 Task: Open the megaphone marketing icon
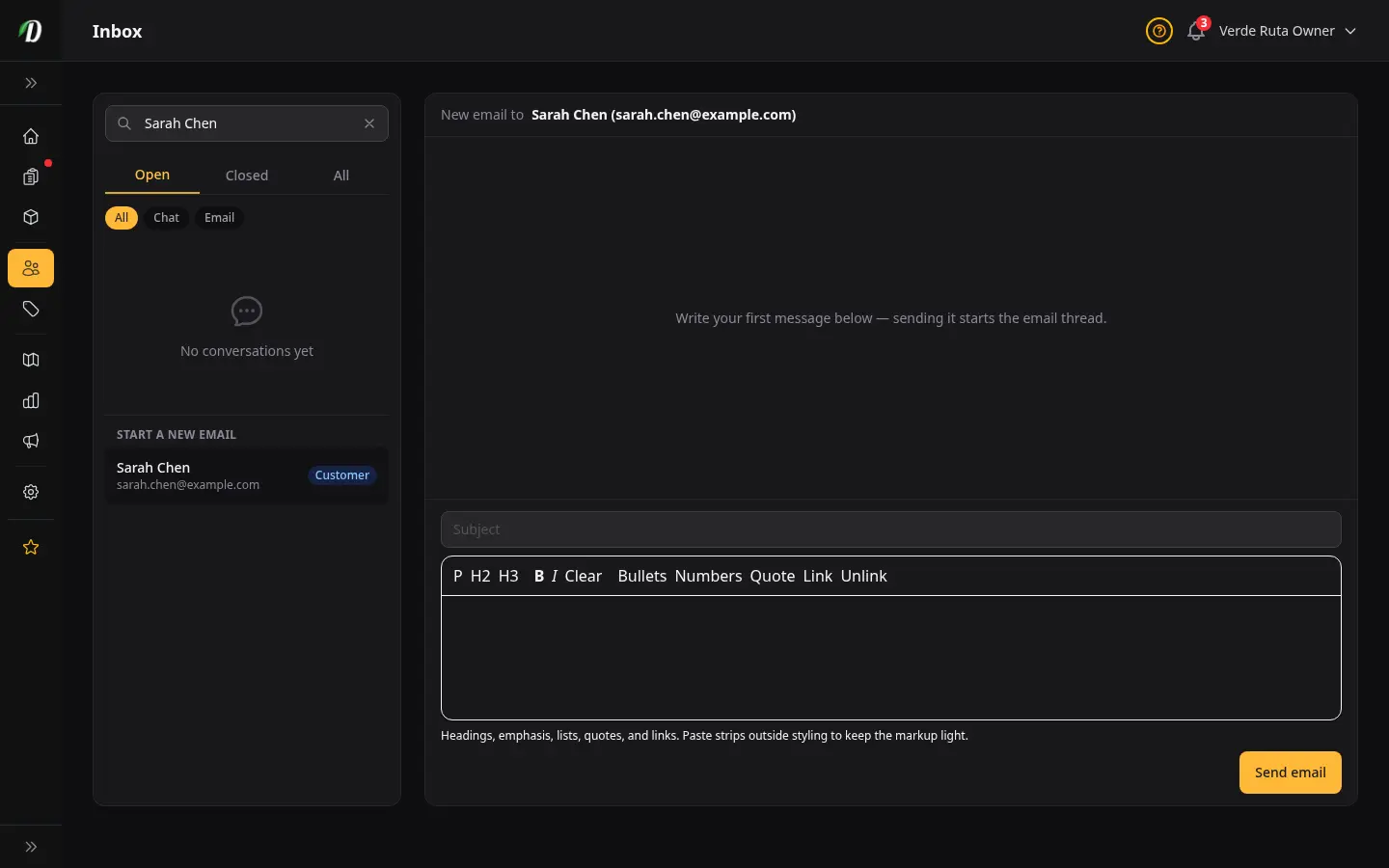pyautogui.click(x=31, y=441)
